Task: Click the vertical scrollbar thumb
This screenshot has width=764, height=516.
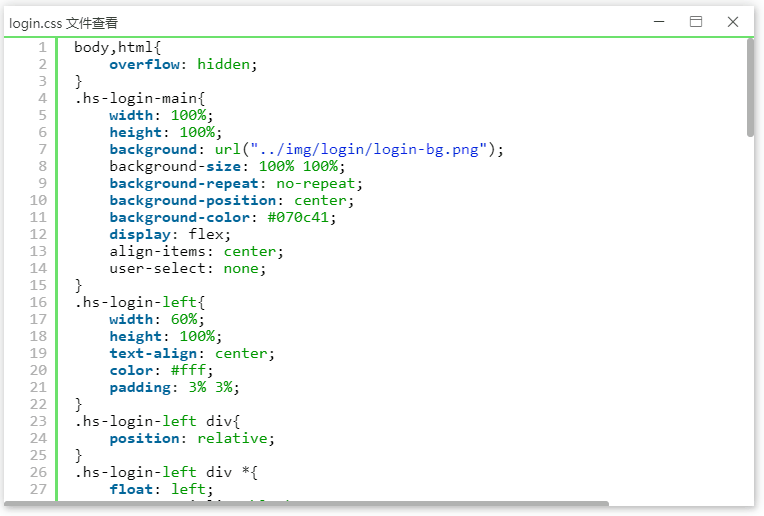Action: tap(750, 88)
